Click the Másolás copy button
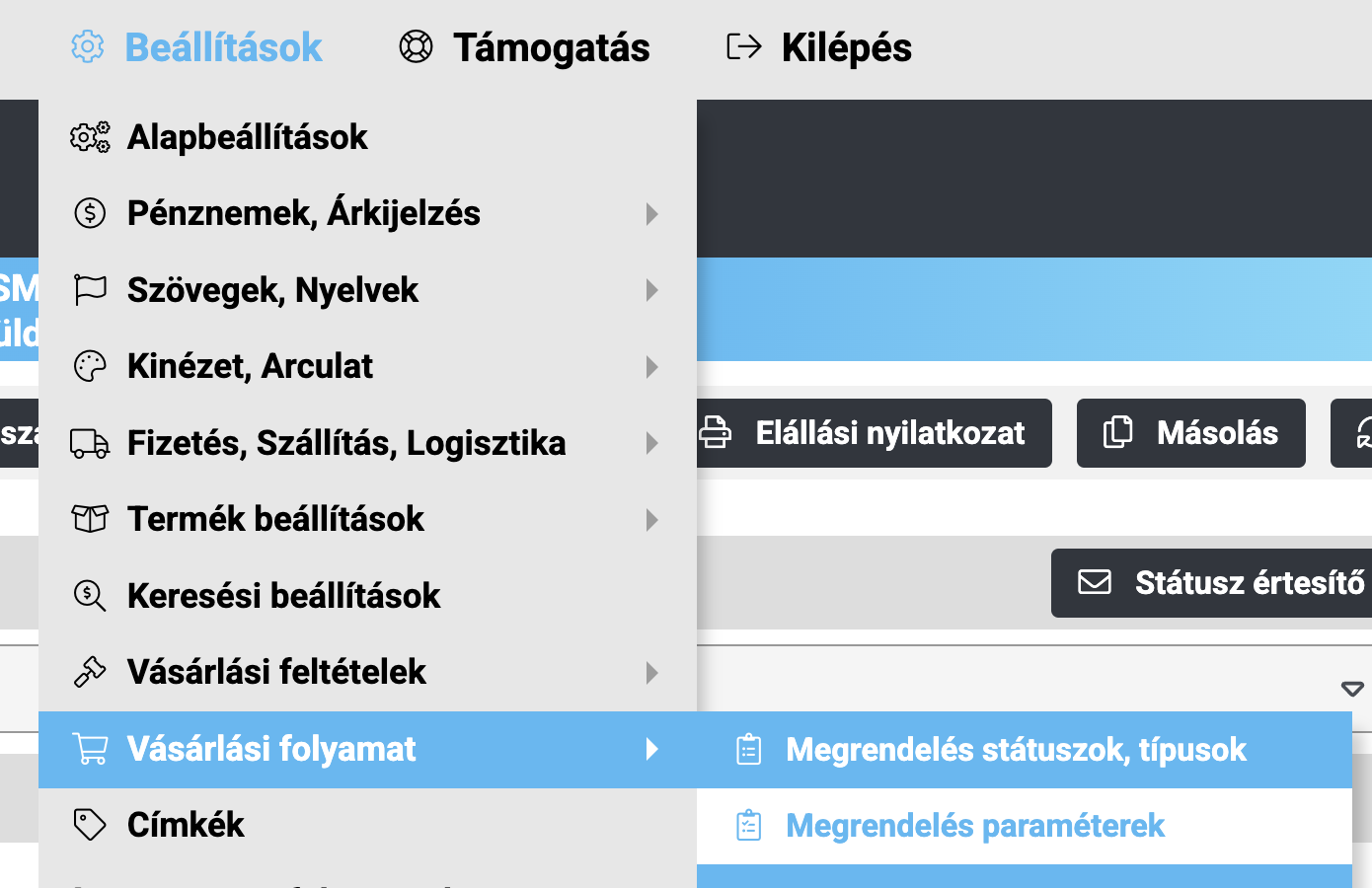 [x=1191, y=433]
